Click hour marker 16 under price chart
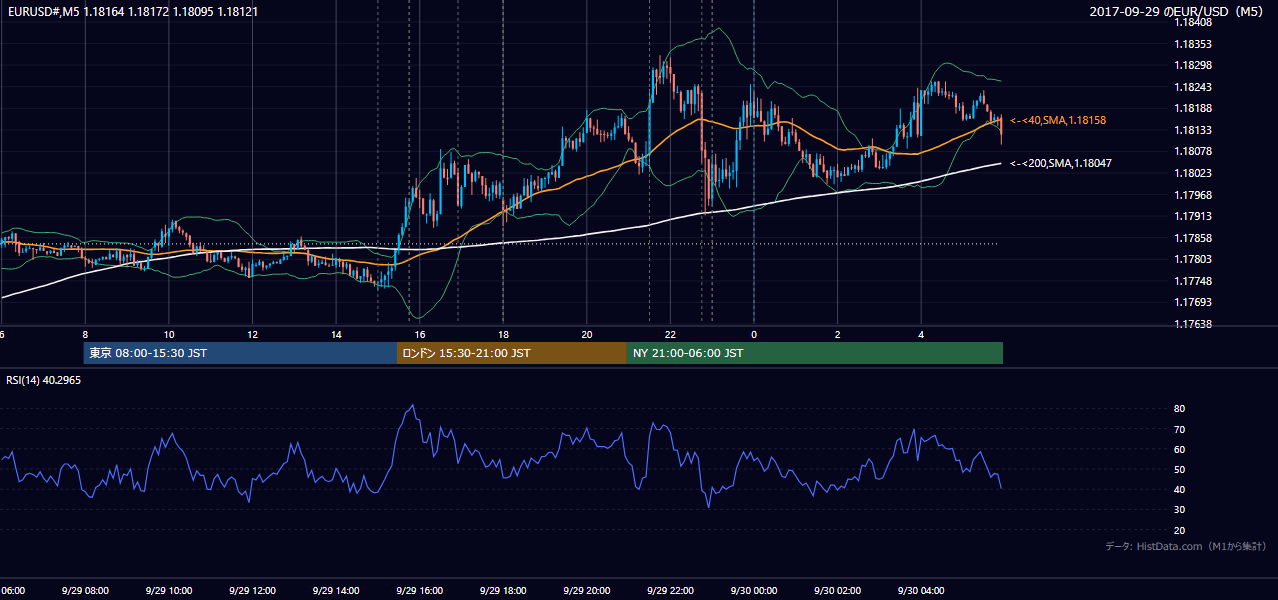Viewport: 1278px width, 600px height. coord(420,335)
